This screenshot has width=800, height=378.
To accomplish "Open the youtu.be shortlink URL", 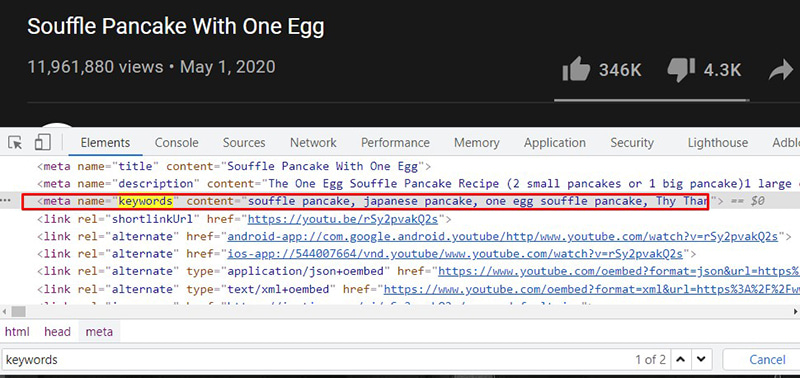I will pos(343,219).
